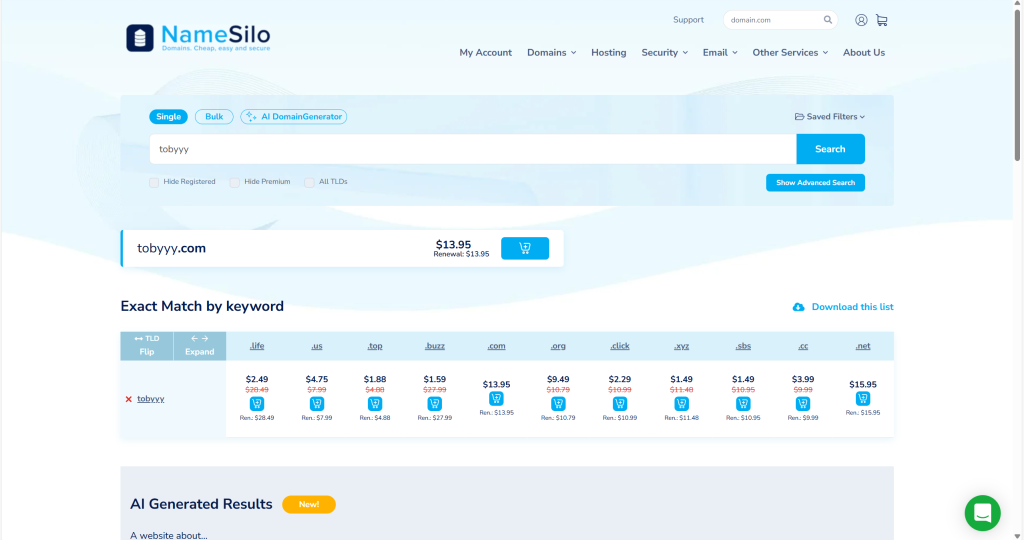The width and height of the screenshot is (1024, 540).
Task: Add the .click domain to cart
Action: coord(620,404)
